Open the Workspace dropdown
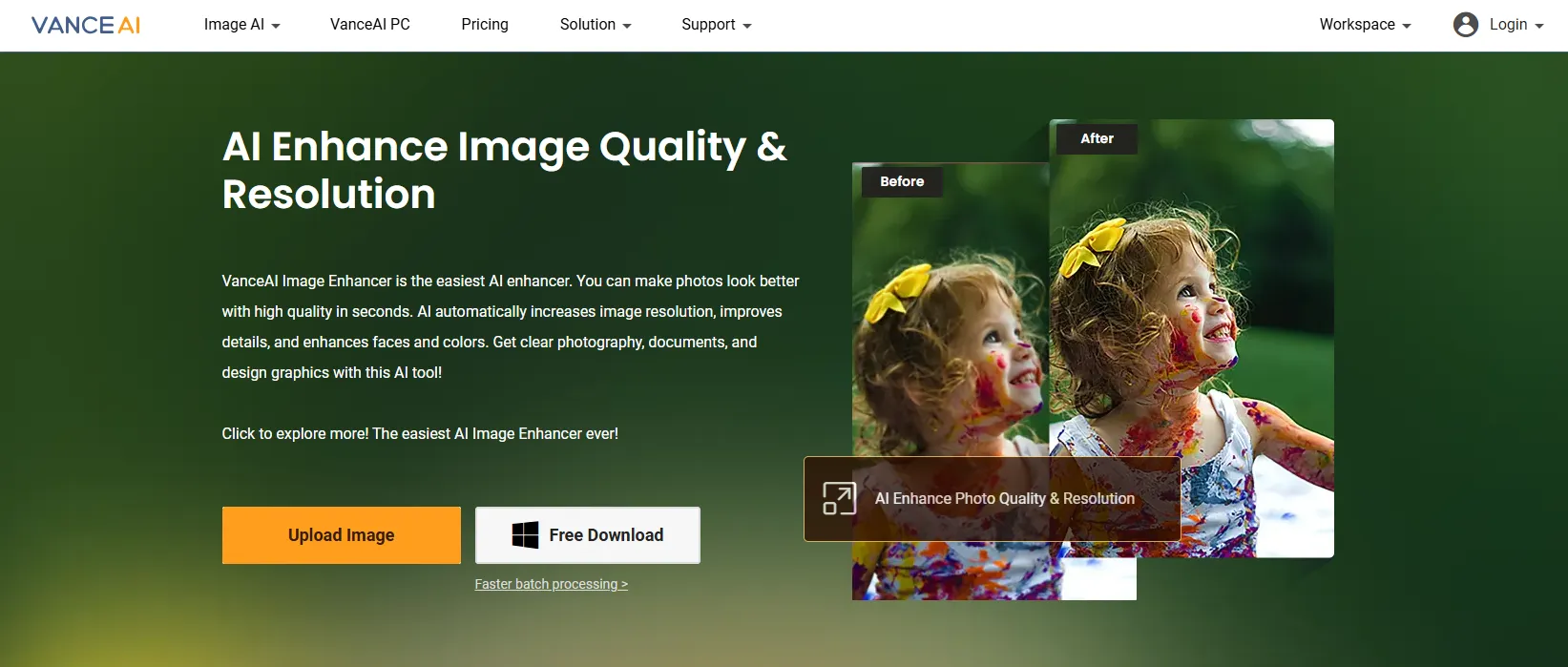Viewport: 1568px width, 667px height. tap(1365, 25)
